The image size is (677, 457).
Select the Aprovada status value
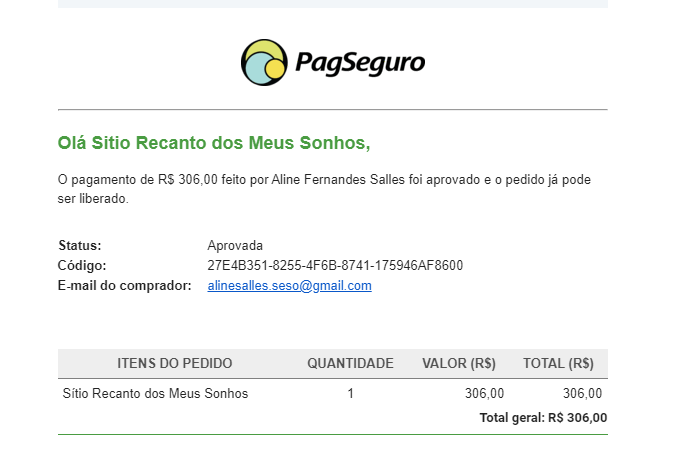(235, 246)
